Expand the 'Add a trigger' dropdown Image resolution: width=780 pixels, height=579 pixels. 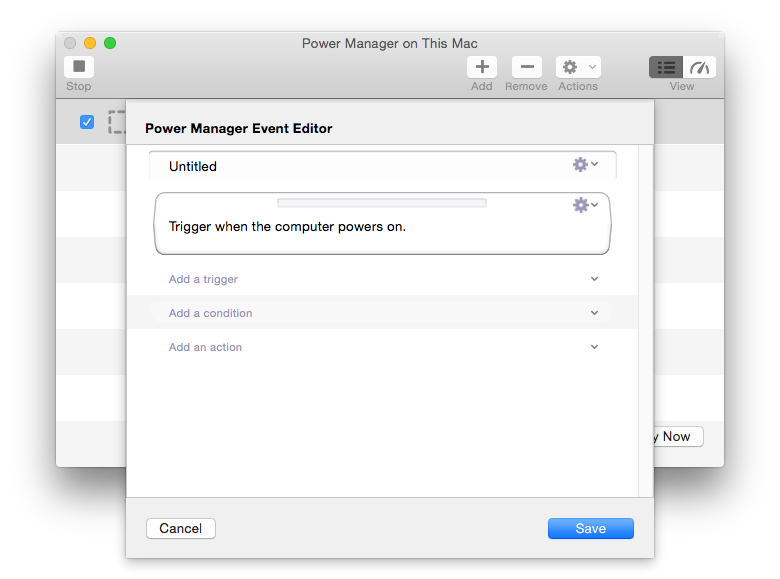383,279
